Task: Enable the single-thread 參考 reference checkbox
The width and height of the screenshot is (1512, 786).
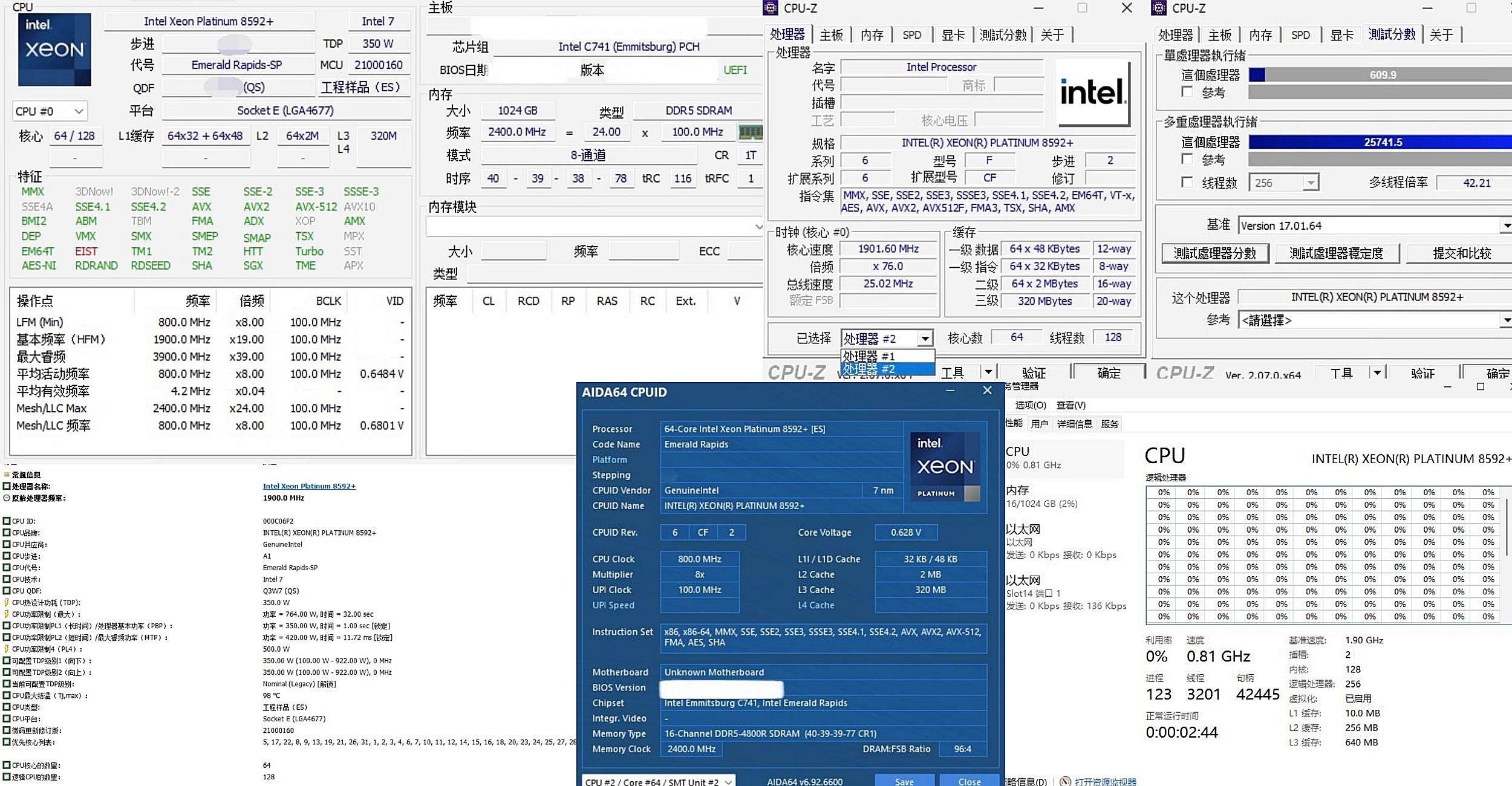Action: 1187,92
